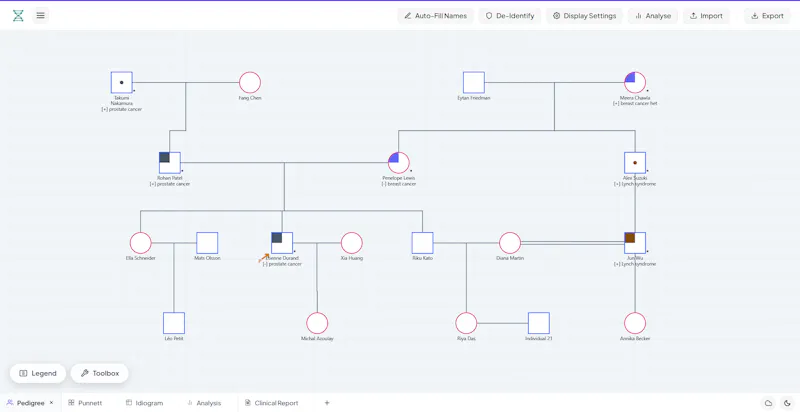The width and height of the screenshot is (800, 412).
Task: Click the Import button
Action: coord(706,16)
